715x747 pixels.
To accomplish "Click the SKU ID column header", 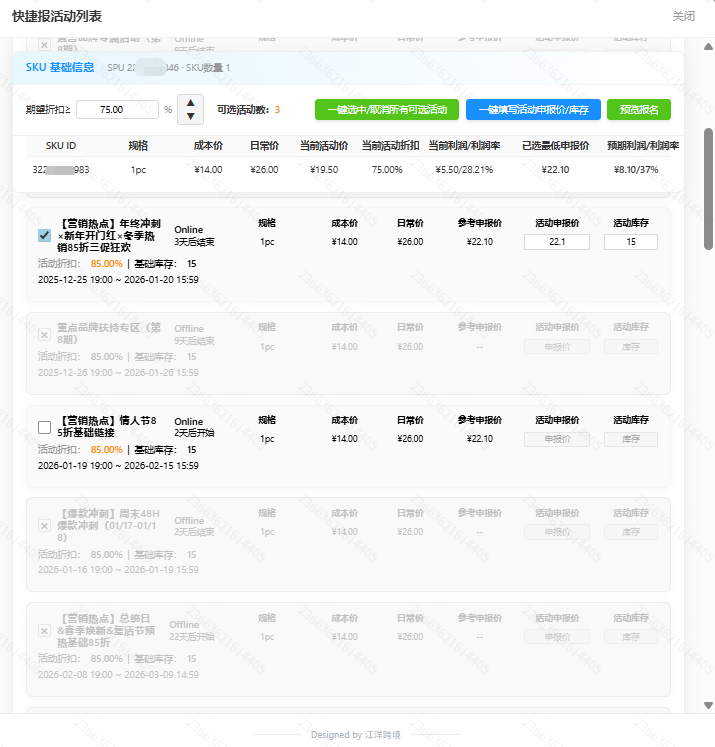I will pyautogui.click(x=61, y=146).
